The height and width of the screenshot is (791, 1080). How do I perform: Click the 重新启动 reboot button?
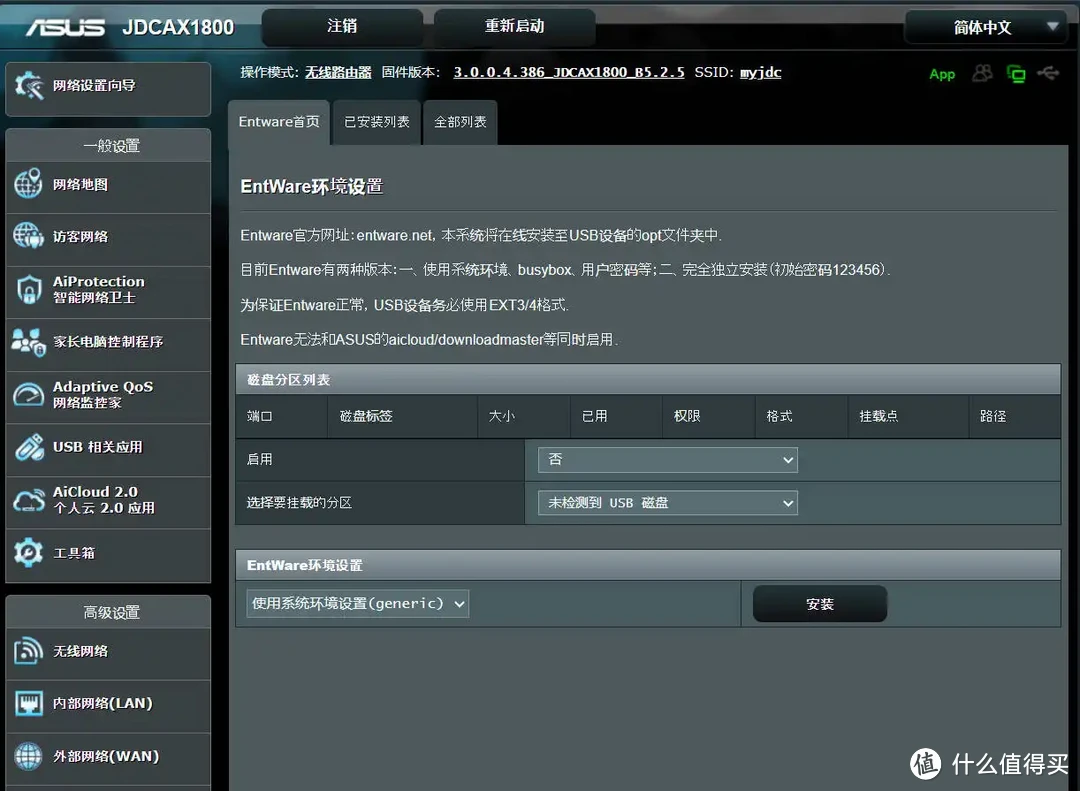(x=515, y=26)
